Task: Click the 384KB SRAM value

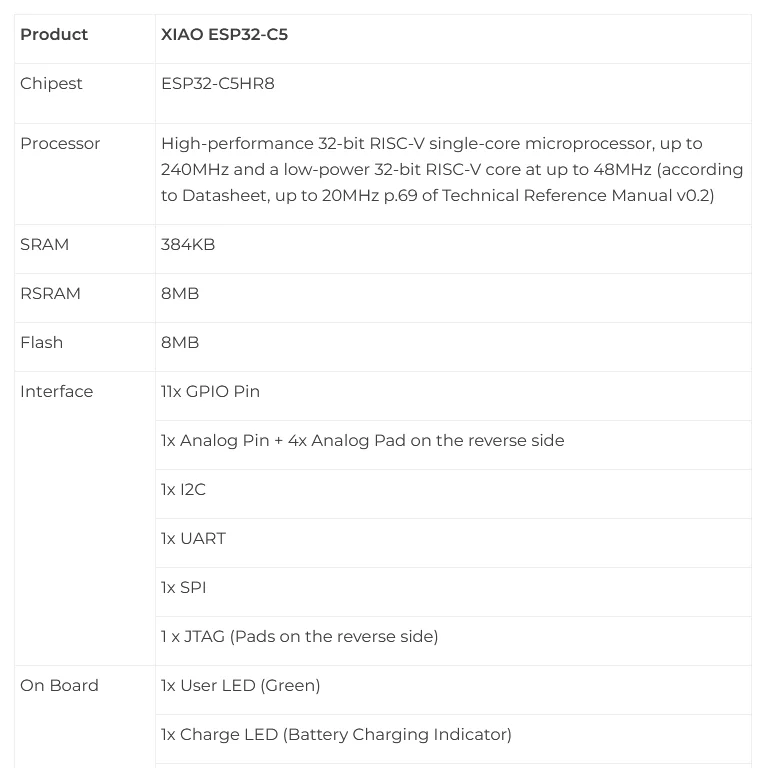Action: point(188,244)
